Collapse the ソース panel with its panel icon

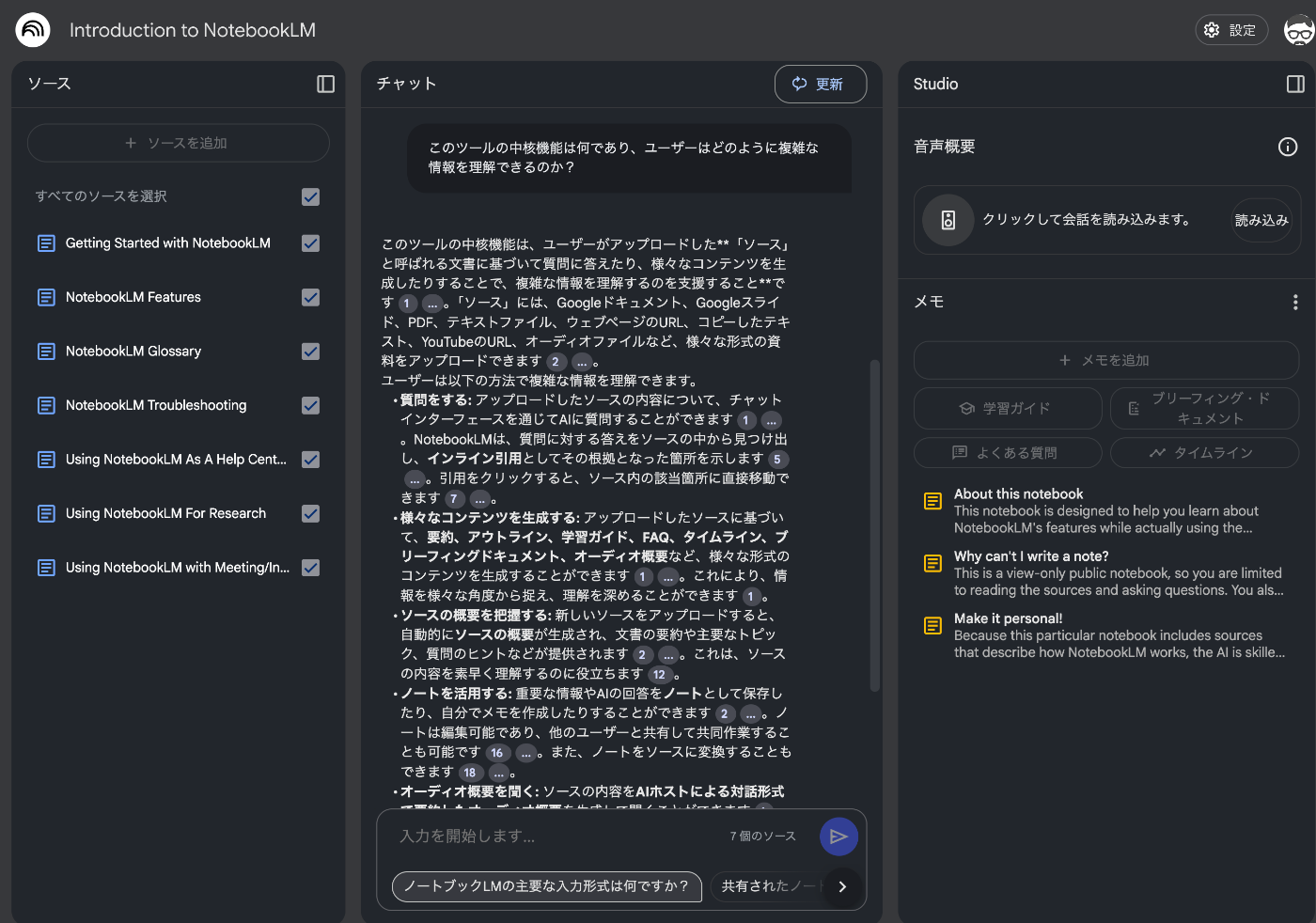pyautogui.click(x=325, y=84)
